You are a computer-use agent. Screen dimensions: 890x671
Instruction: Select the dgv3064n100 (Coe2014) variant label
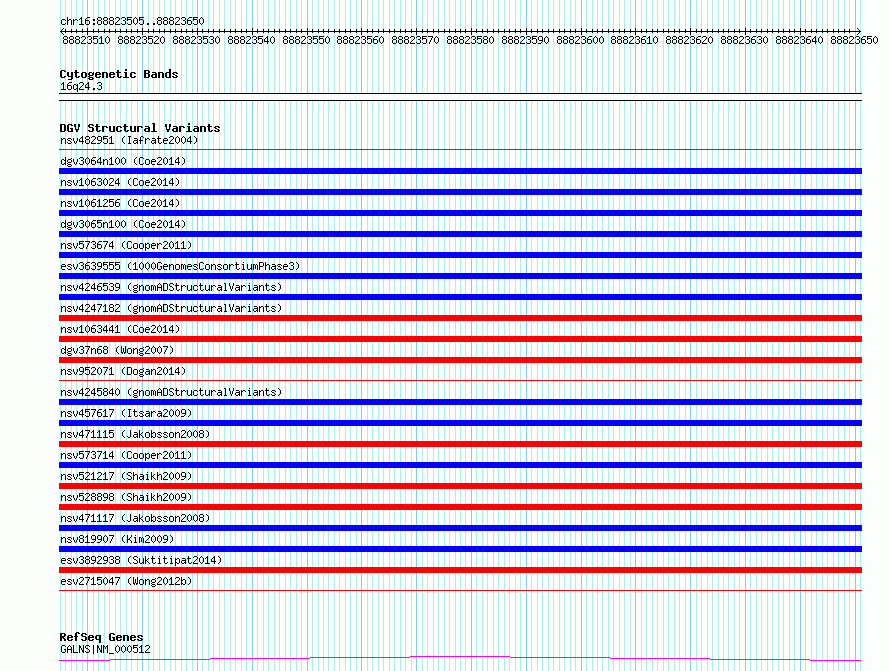[x=123, y=161]
